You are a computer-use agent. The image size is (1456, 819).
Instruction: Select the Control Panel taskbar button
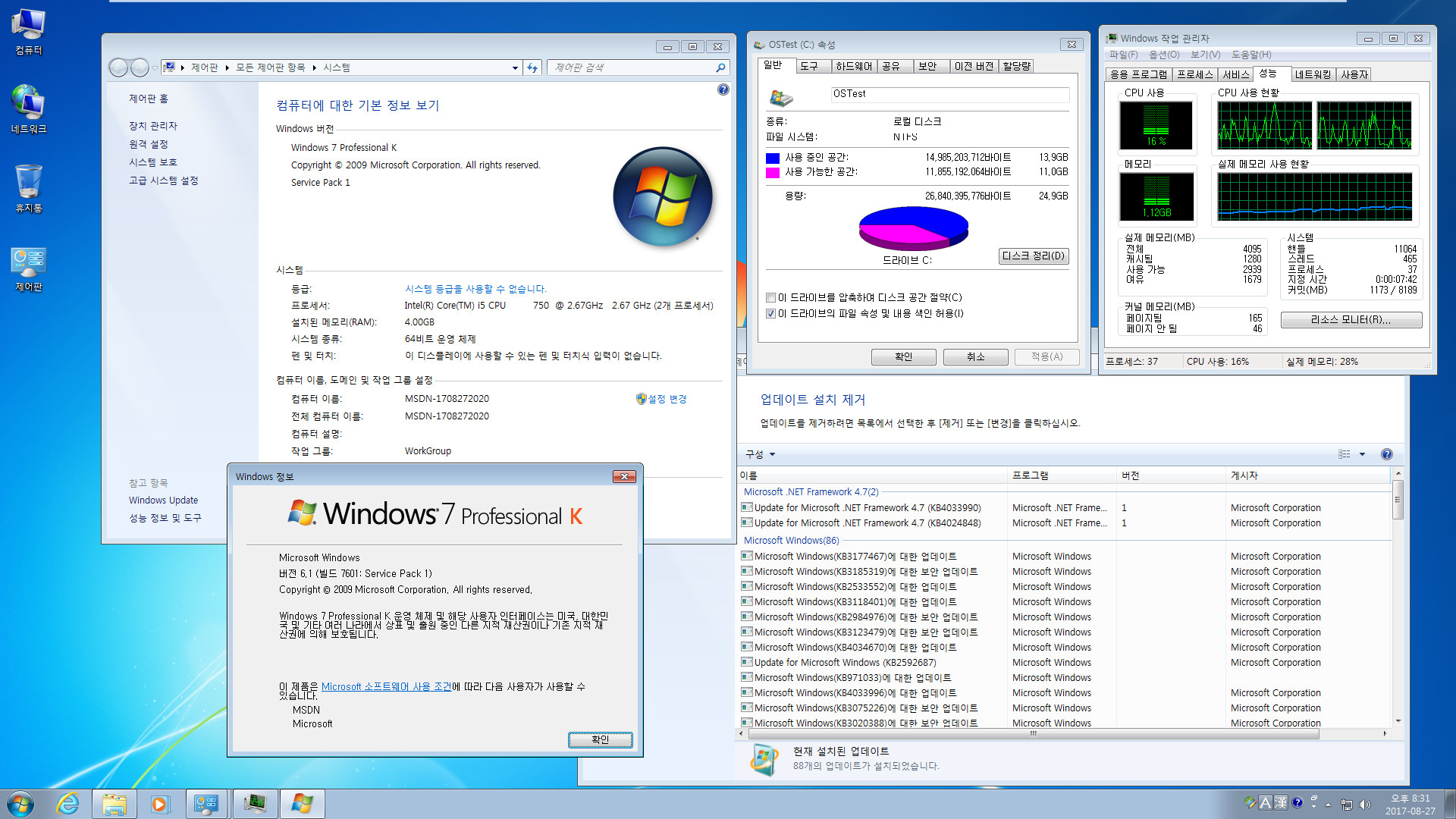pos(206,804)
